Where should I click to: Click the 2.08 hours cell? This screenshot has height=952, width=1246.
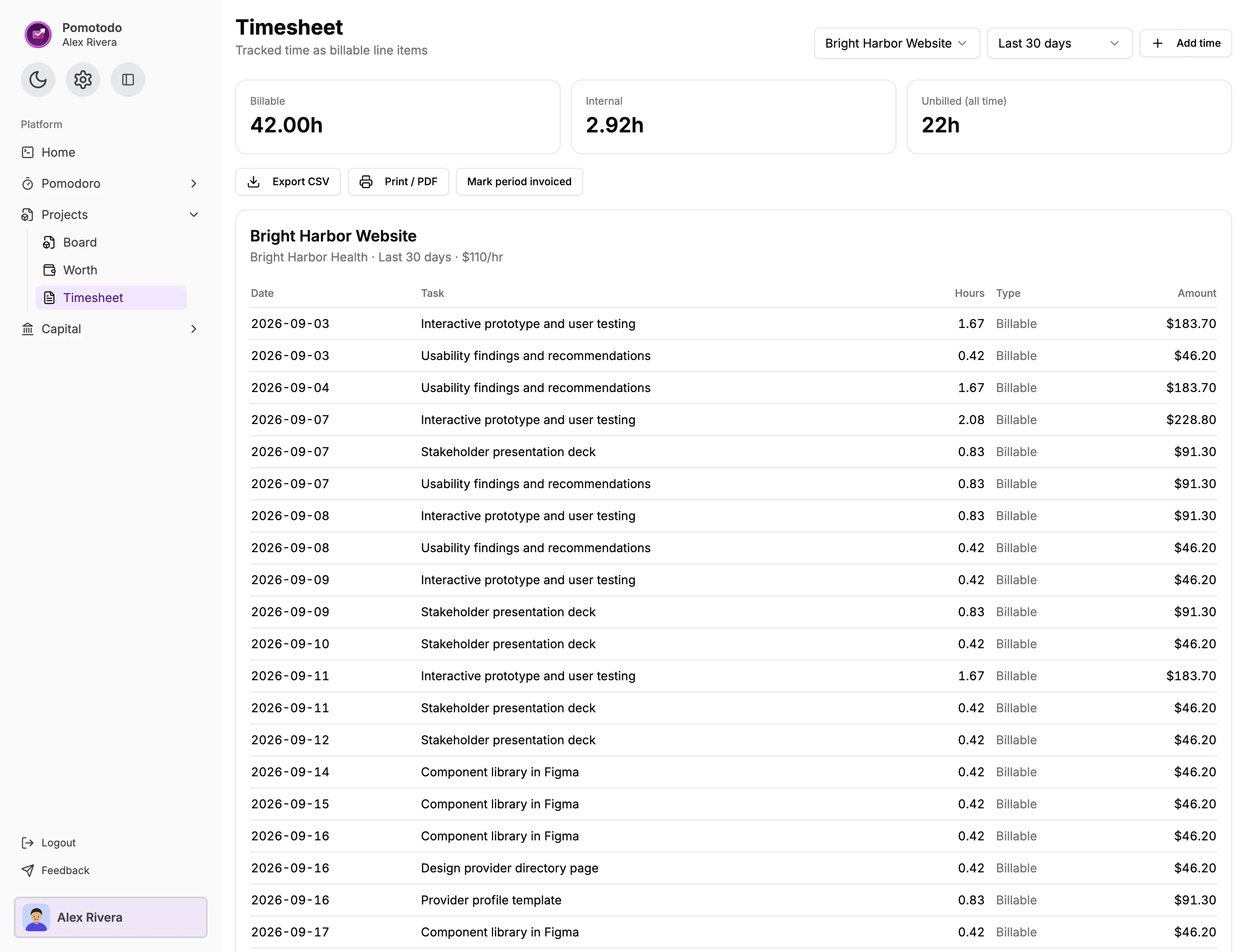tap(970, 420)
